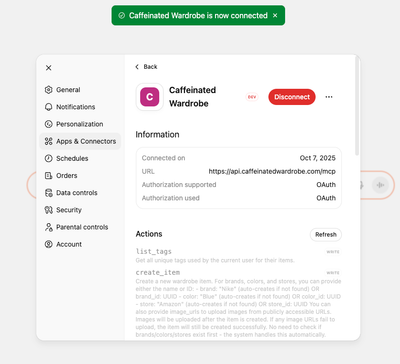Click the Apps & Connectors icon

click(49, 141)
